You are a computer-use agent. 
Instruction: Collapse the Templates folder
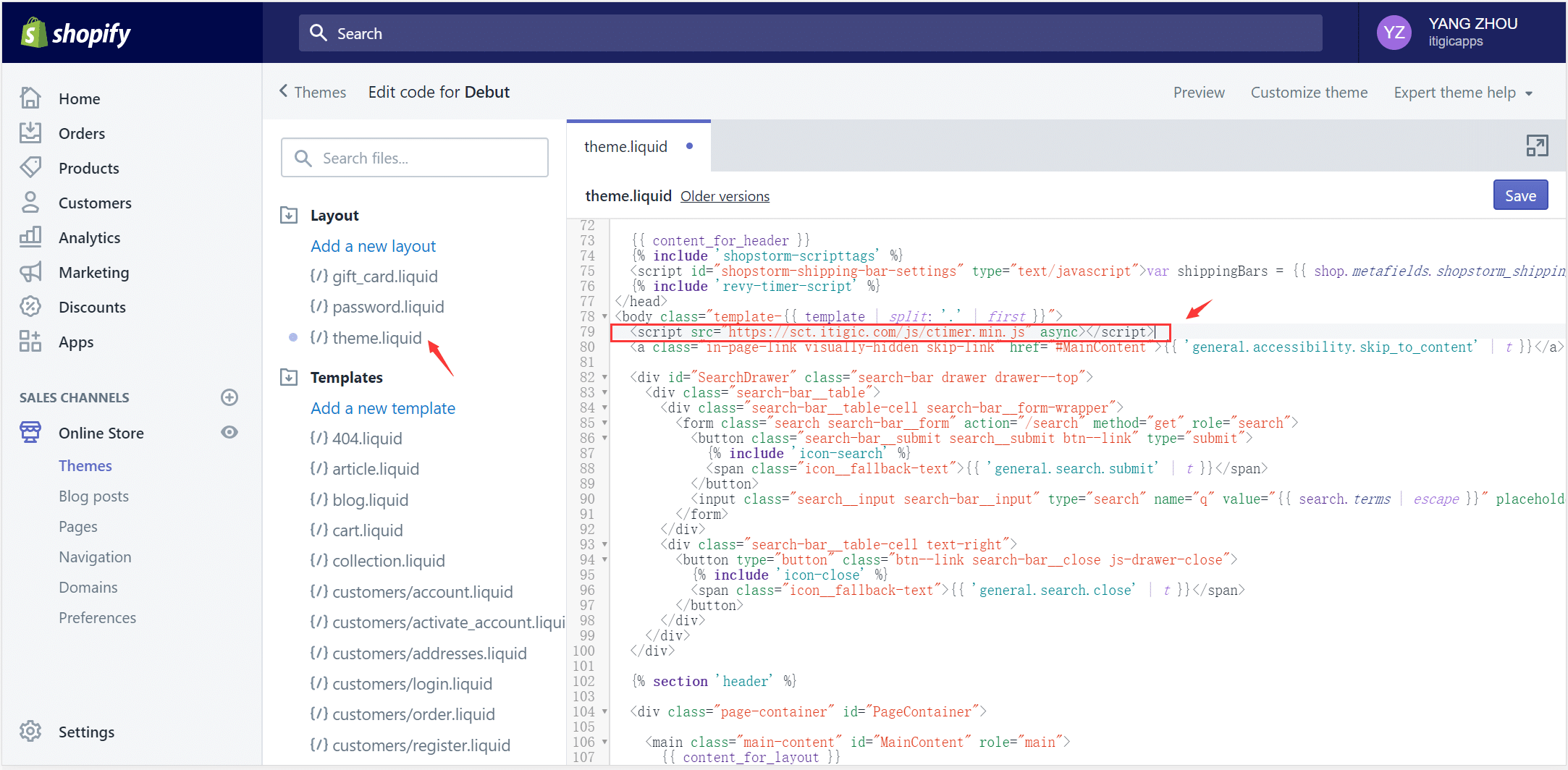[x=289, y=377]
